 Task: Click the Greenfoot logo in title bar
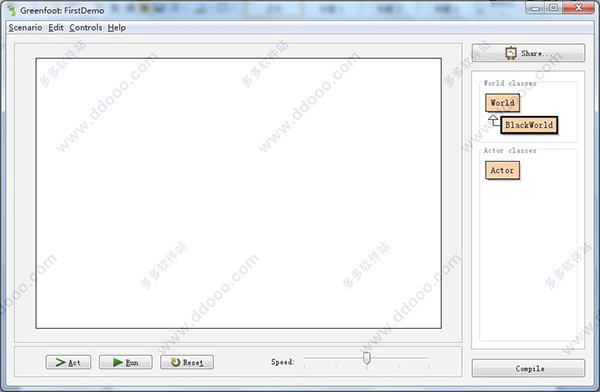(11, 10)
